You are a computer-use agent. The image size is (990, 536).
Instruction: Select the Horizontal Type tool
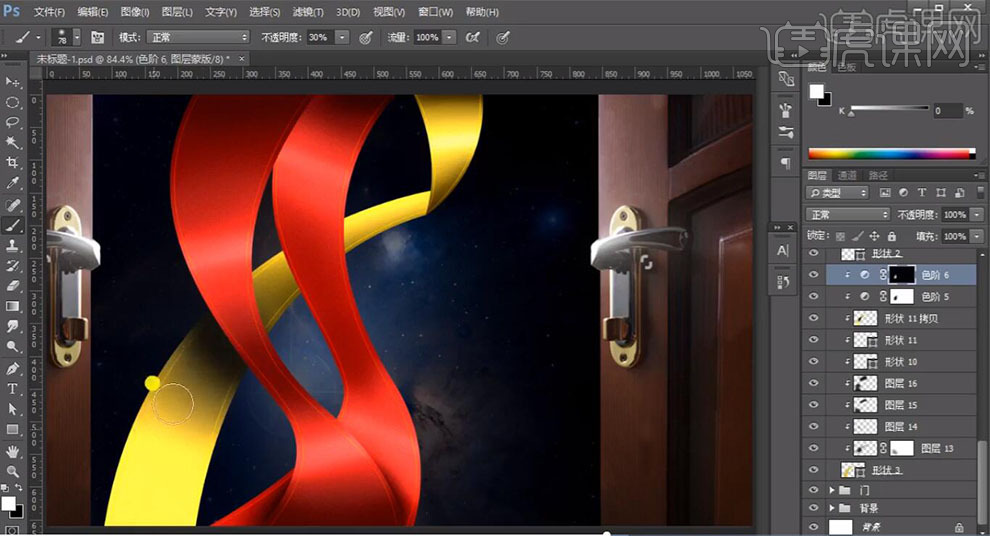(x=12, y=389)
